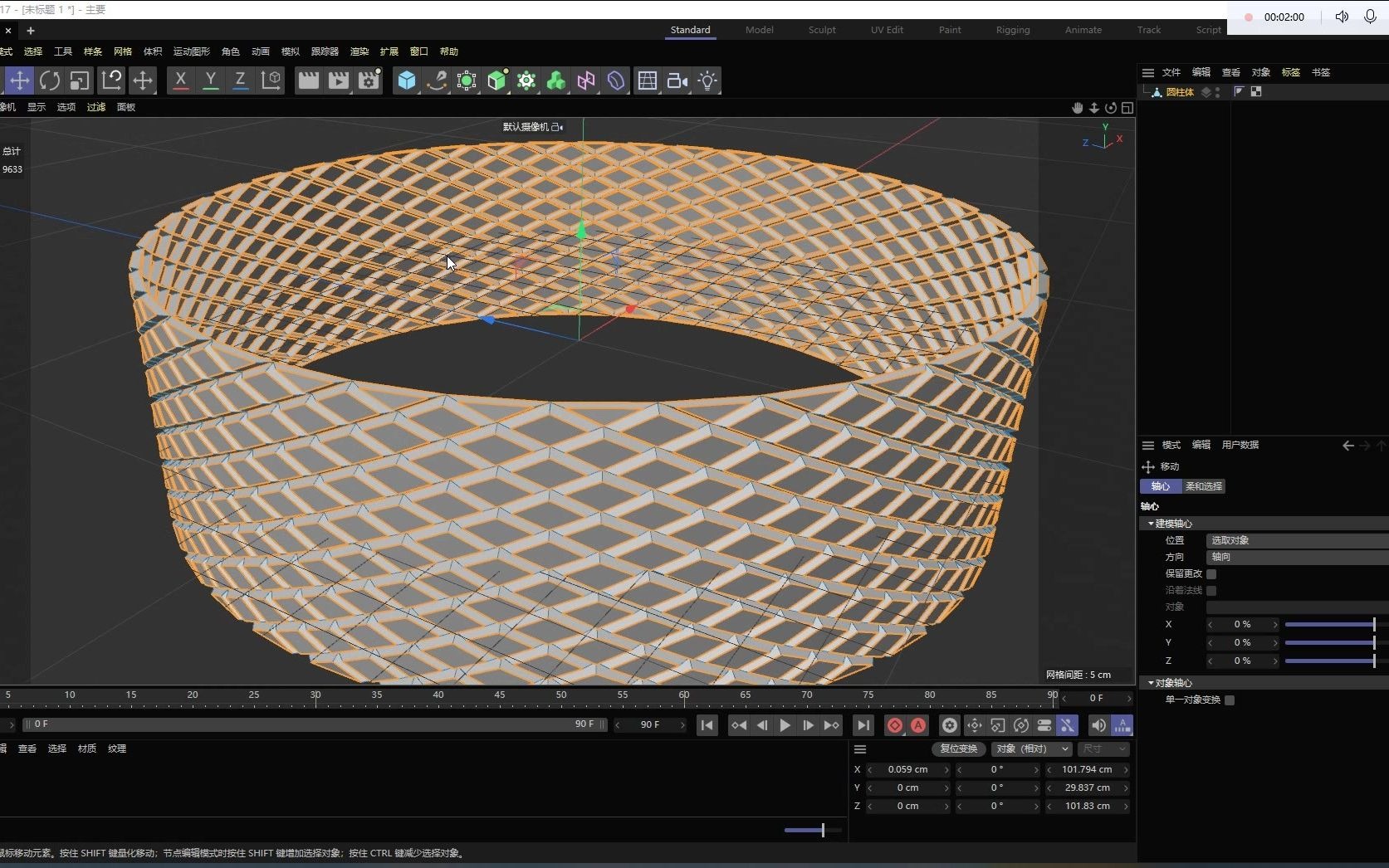Click the Camera object icon
The height and width of the screenshot is (868, 1389).
tap(677, 80)
